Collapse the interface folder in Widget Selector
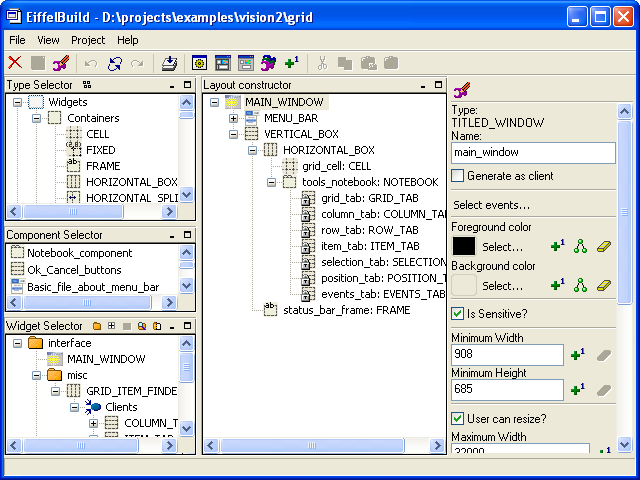640x480 pixels. coord(16,343)
